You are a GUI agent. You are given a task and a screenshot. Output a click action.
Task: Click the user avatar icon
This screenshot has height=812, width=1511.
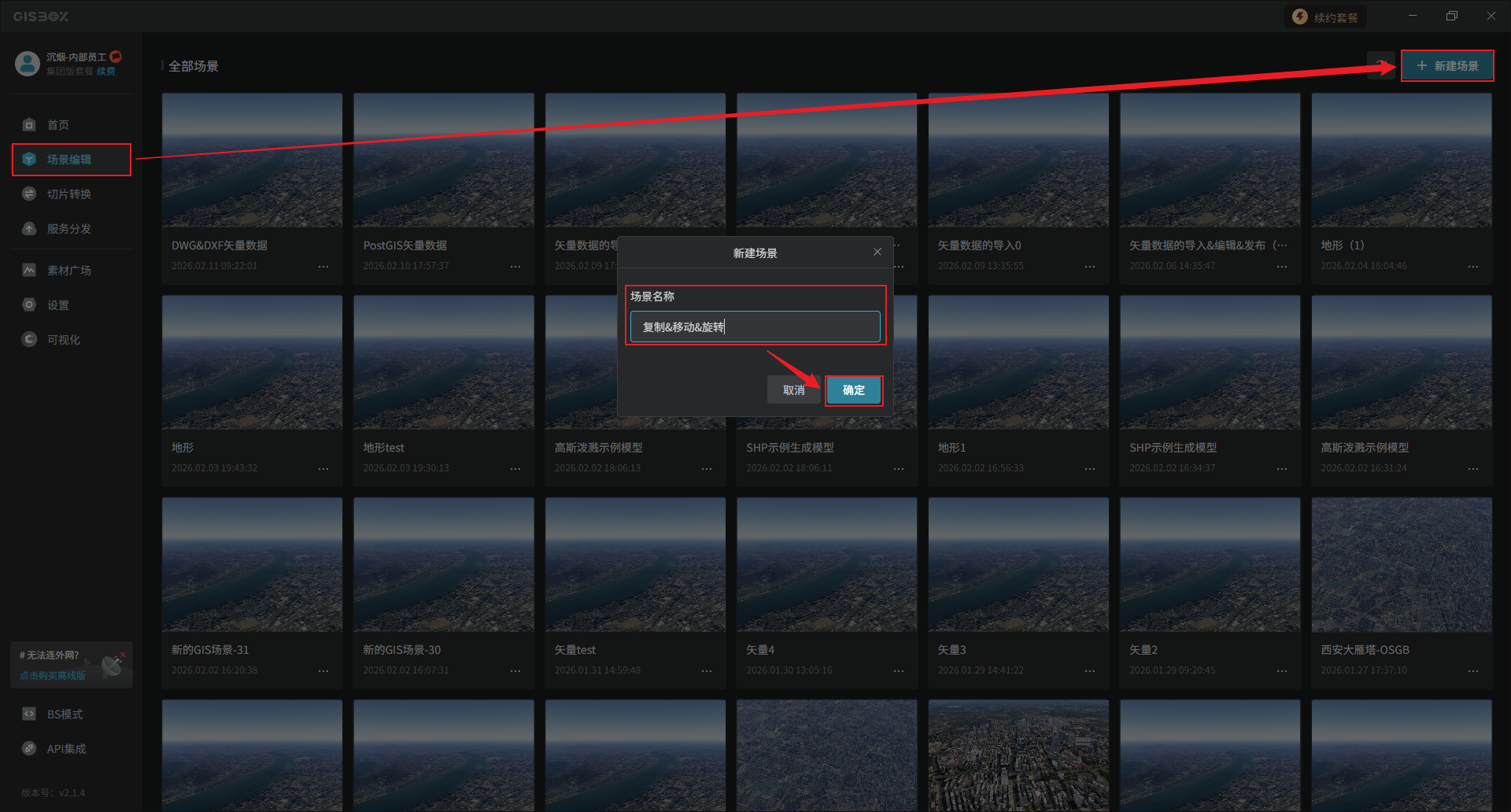tap(28, 64)
